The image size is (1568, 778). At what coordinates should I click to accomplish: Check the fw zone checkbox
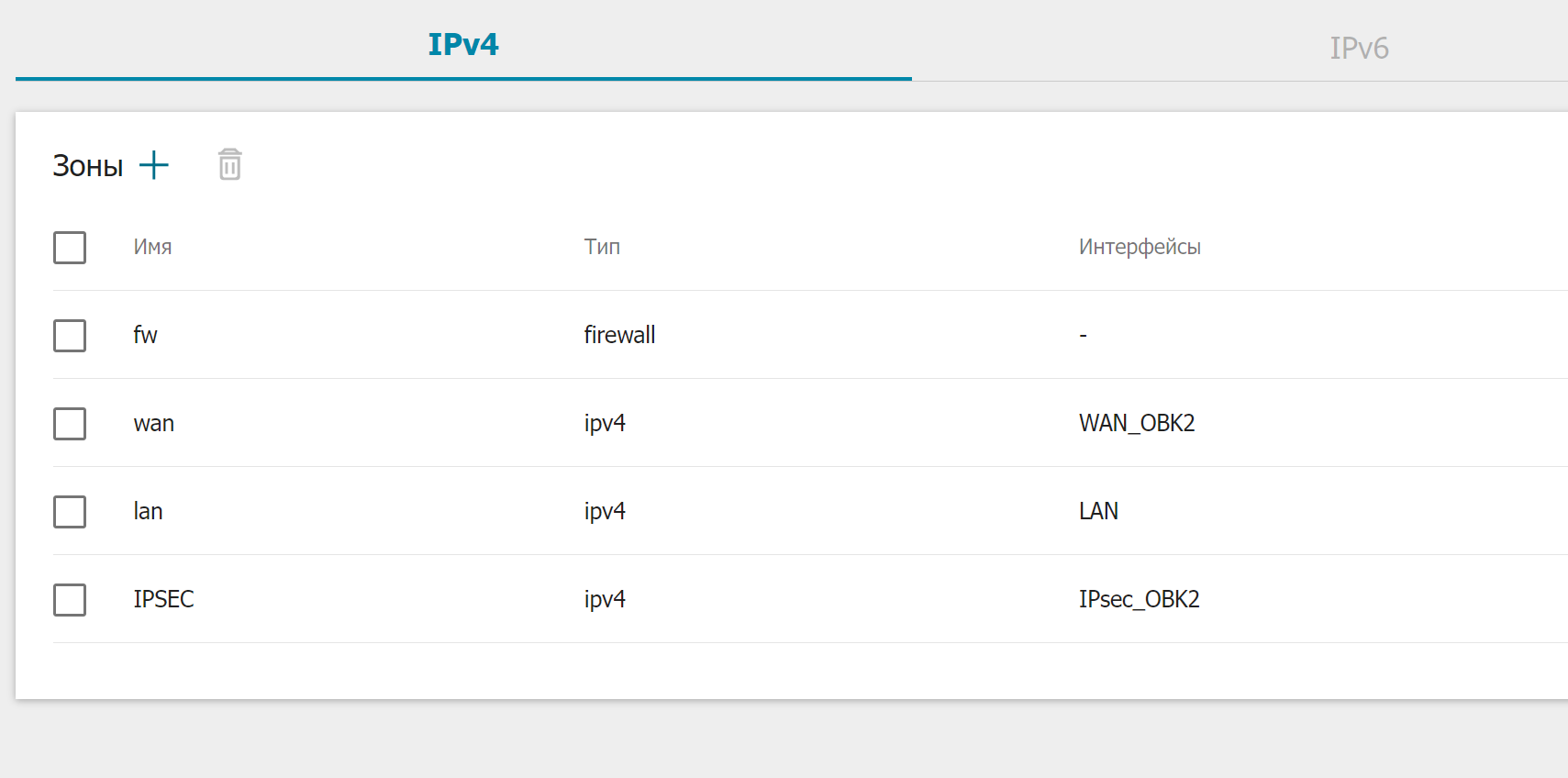pos(70,336)
